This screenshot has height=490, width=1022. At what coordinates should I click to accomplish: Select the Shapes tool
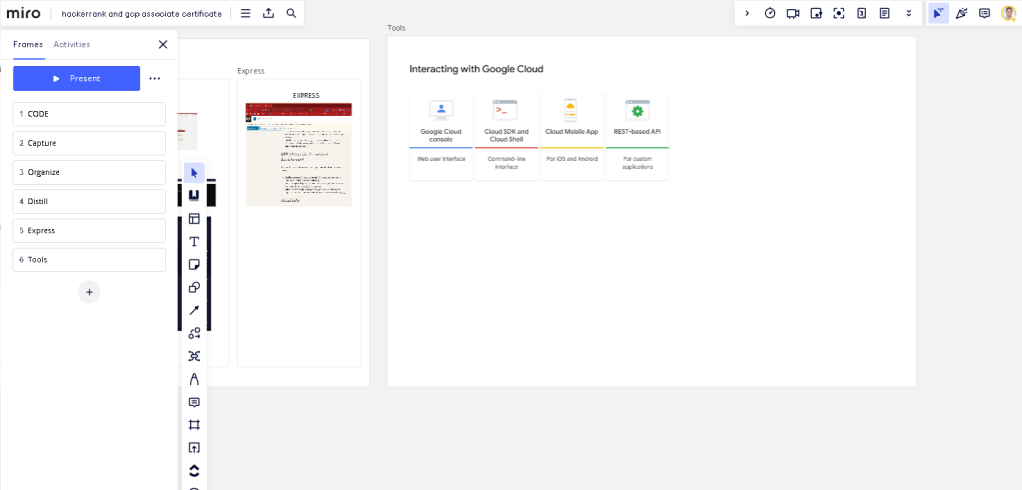point(194,287)
